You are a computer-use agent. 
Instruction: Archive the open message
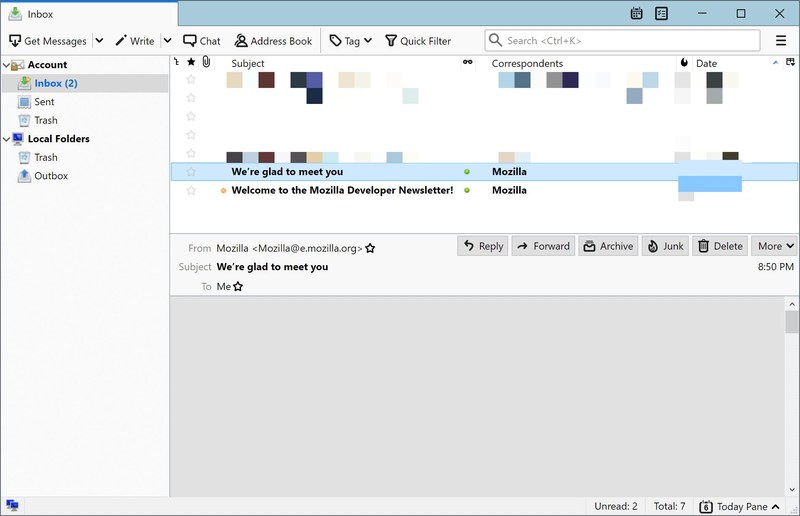608,246
